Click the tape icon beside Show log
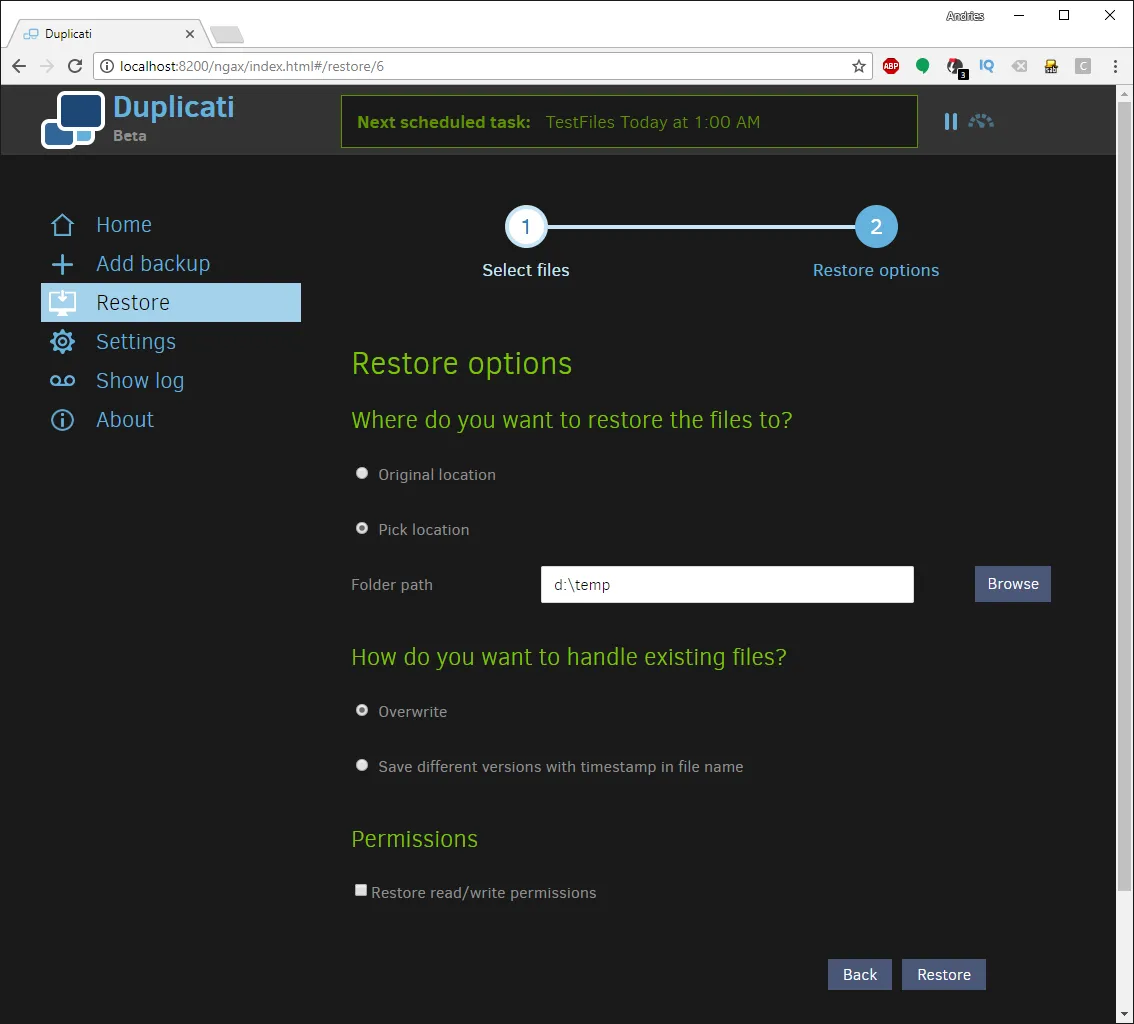 point(62,380)
